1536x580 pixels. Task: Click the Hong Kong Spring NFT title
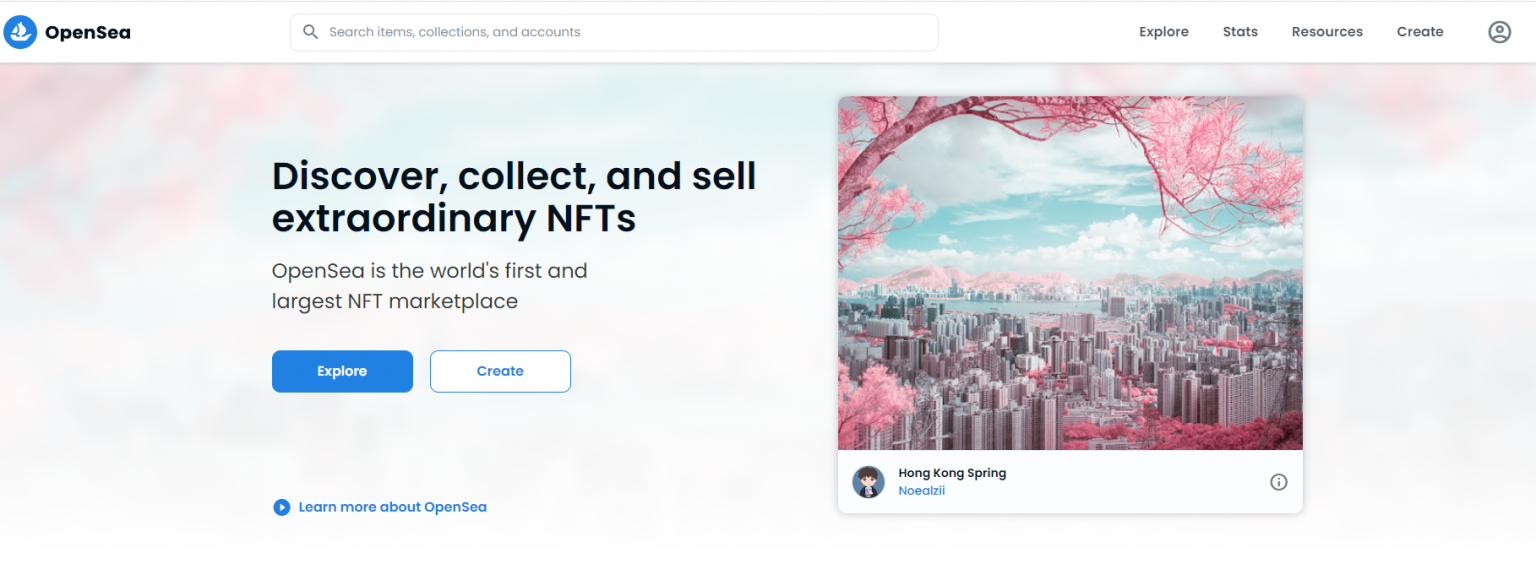point(952,472)
